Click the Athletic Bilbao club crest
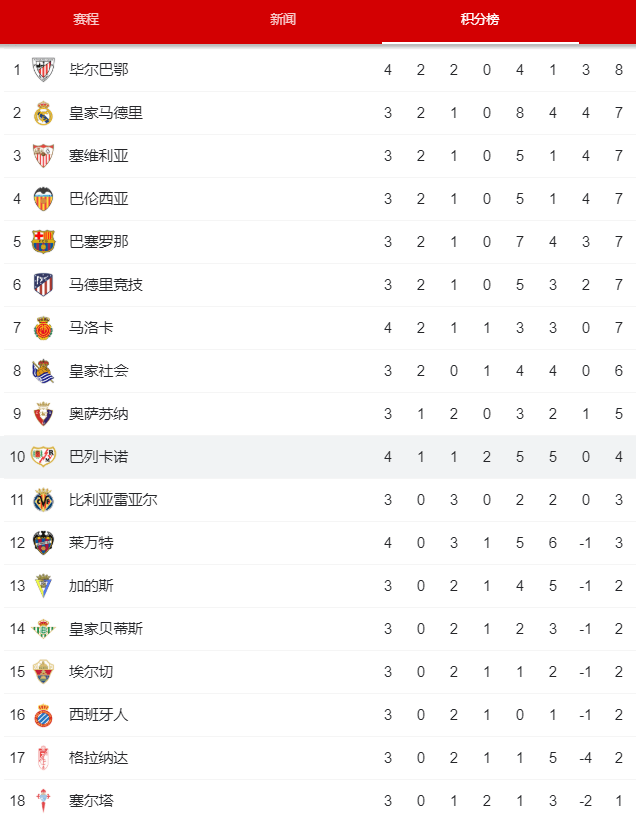Viewport: 636px width, 818px height. pos(43,69)
